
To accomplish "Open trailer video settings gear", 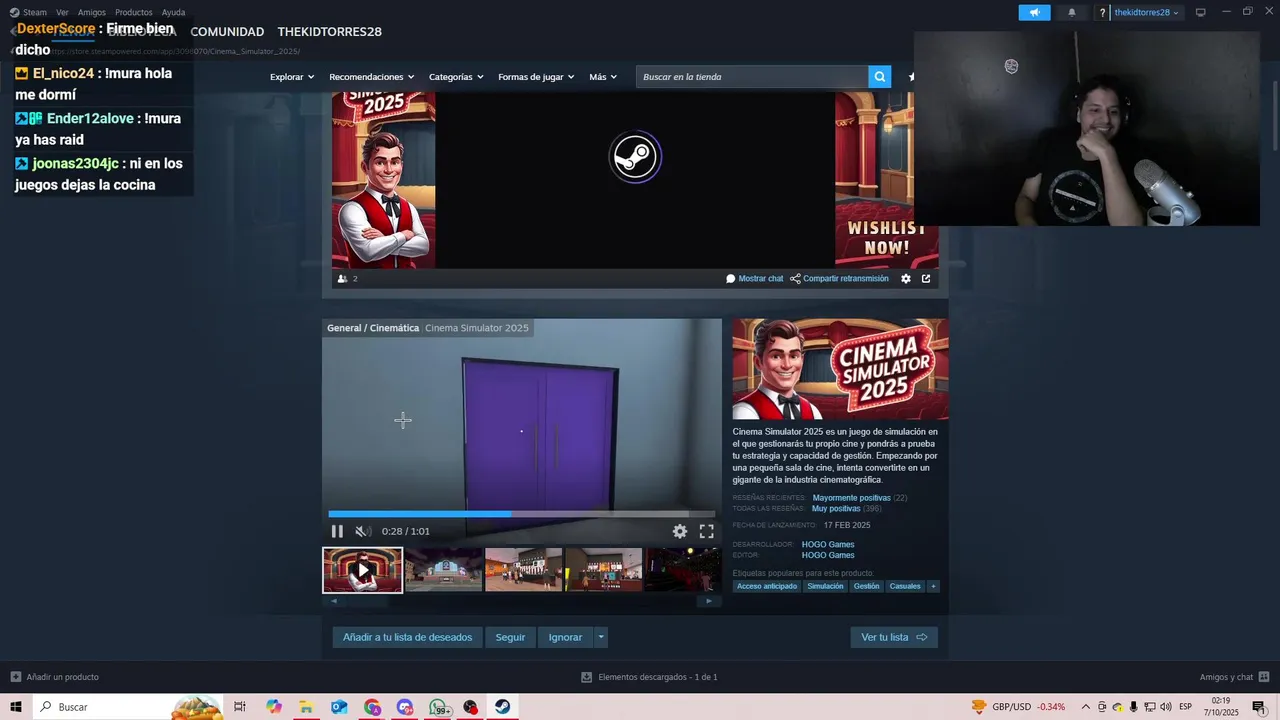I will pos(680,531).
